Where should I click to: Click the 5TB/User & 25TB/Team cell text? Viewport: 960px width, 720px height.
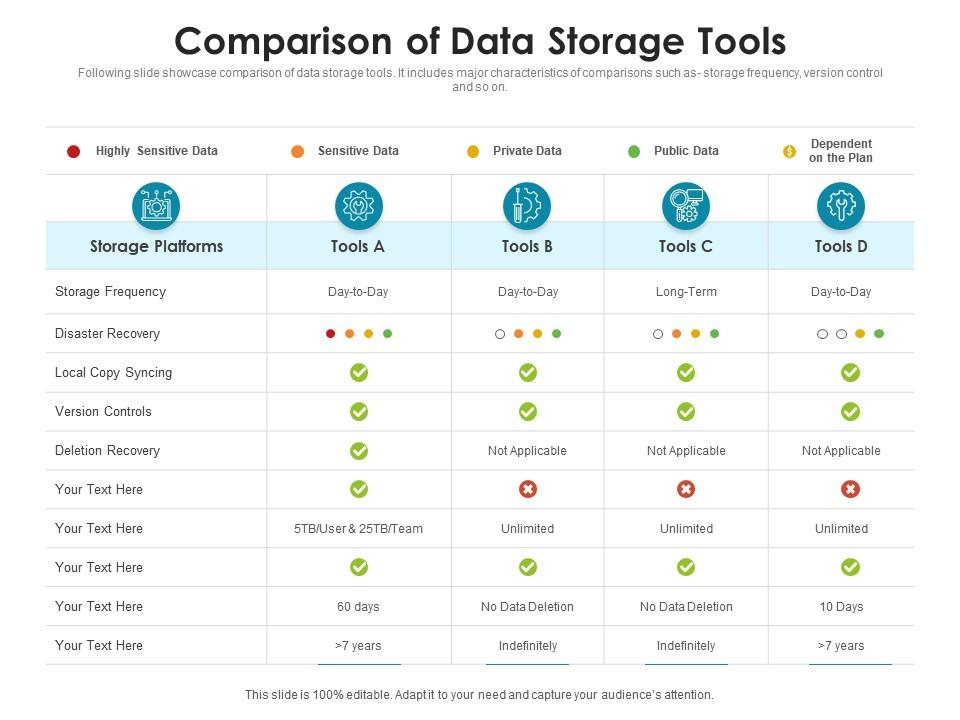pyautogui.click(x=358, y=528)
